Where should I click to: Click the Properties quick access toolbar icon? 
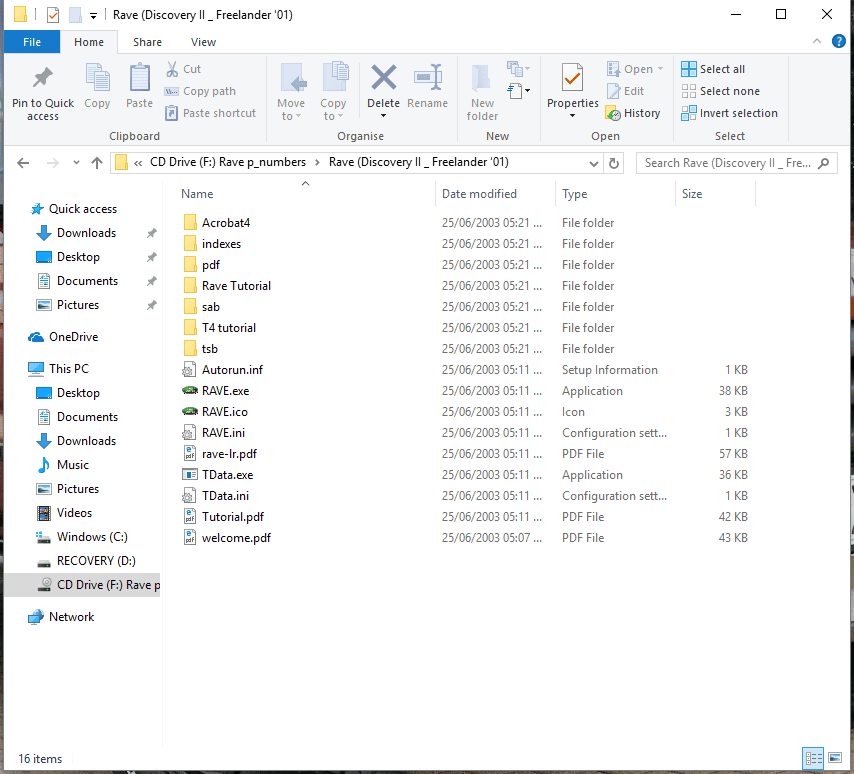pyautogui.click(x=53, y=15)
